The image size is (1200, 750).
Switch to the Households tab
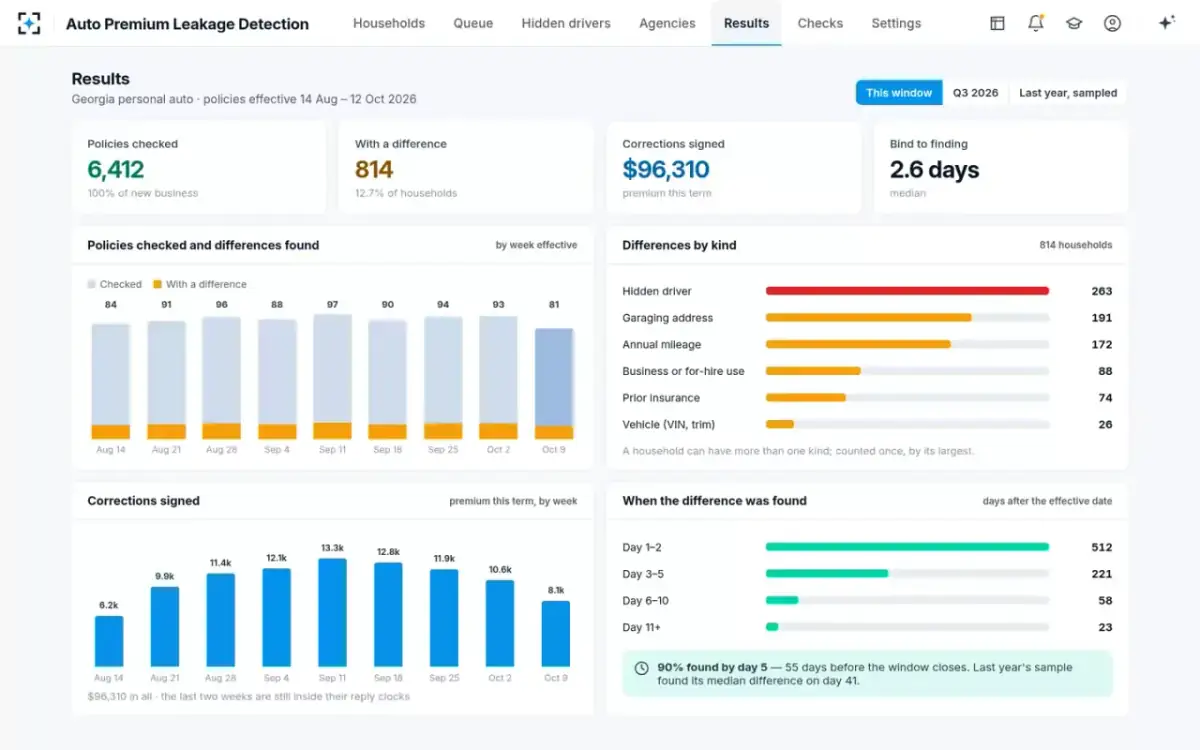389,23
